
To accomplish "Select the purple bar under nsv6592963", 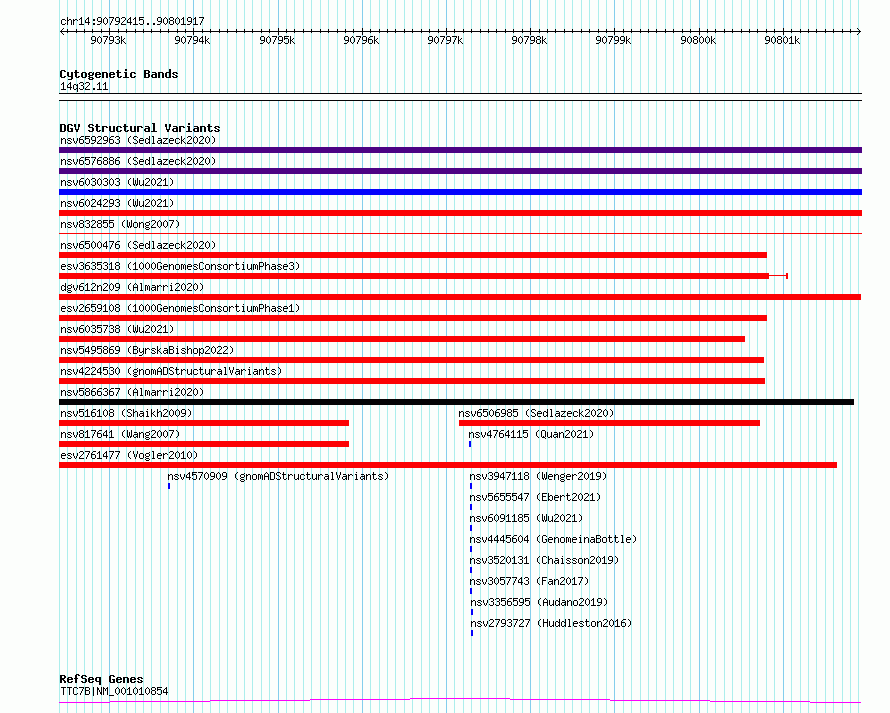I will click(460, 150).
